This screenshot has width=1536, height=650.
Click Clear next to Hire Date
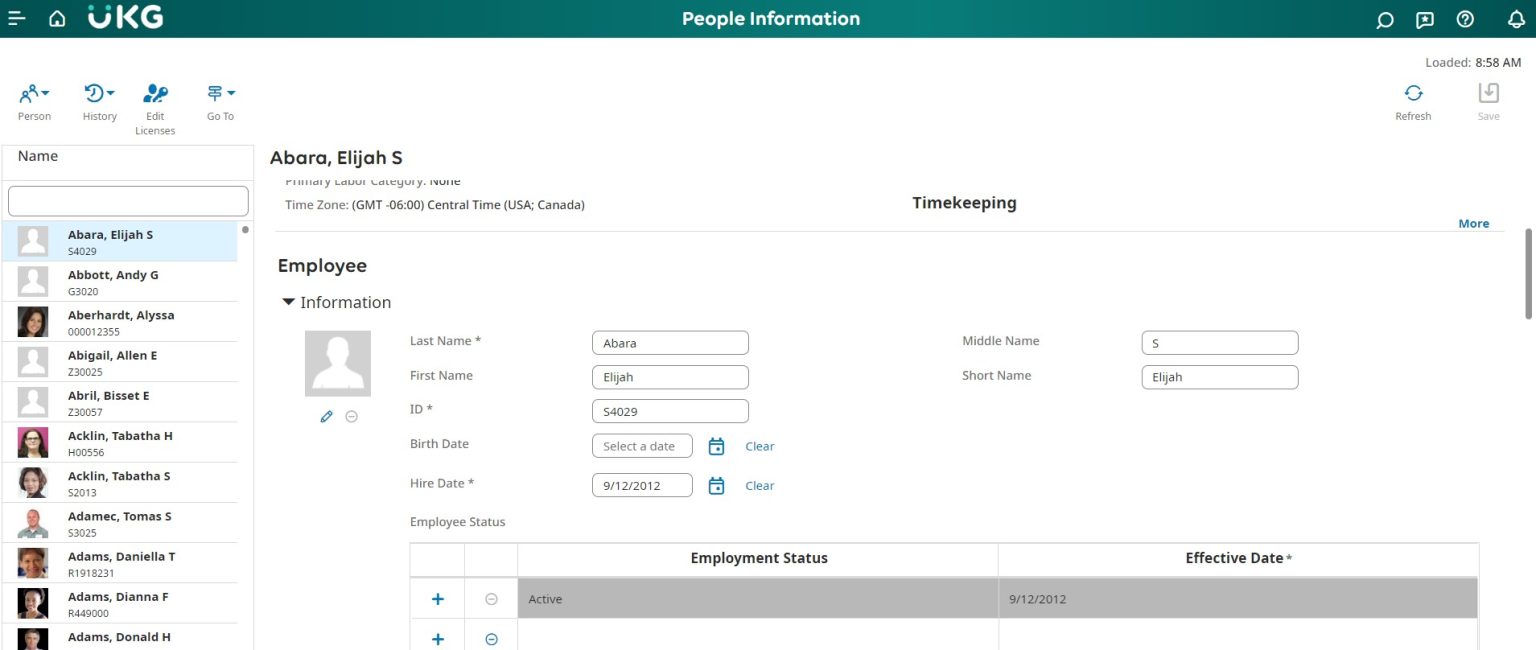pos(759,485)
